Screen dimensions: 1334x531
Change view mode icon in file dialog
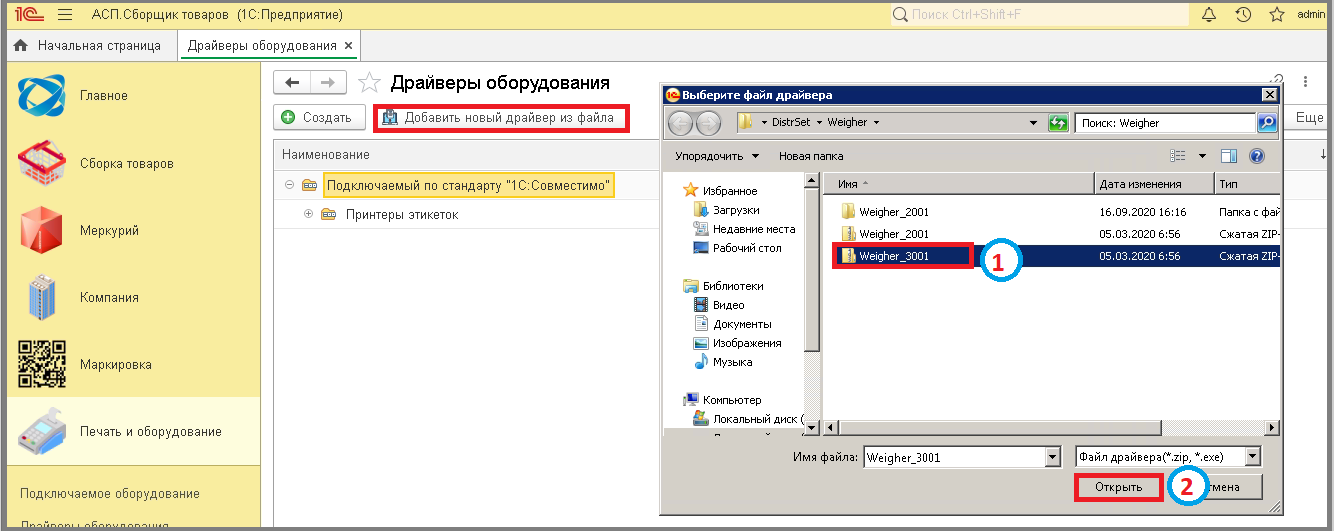coord(1178,156)
